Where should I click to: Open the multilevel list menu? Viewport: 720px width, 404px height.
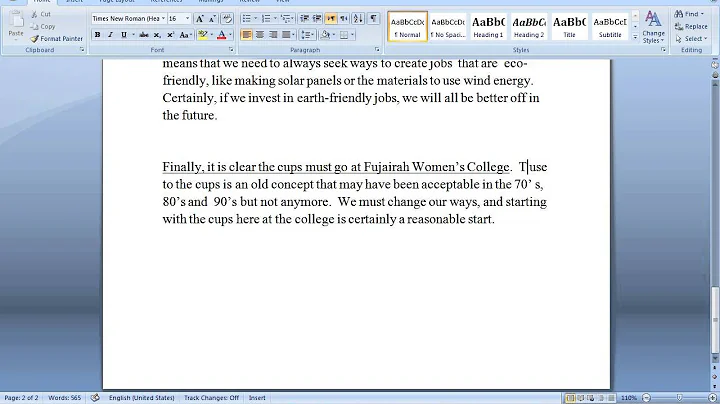(287, 18)
